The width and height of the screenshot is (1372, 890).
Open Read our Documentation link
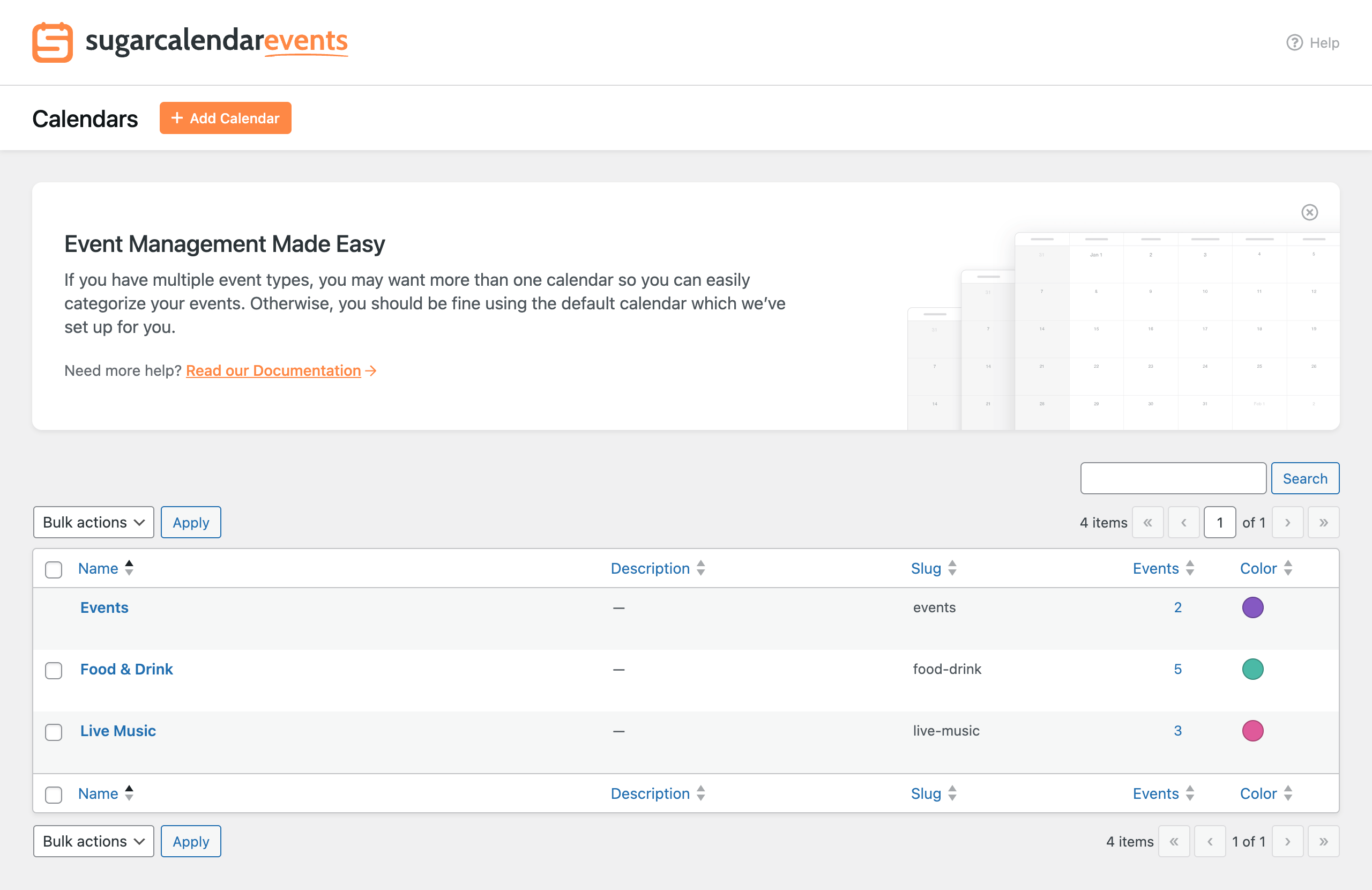point(273,370)
